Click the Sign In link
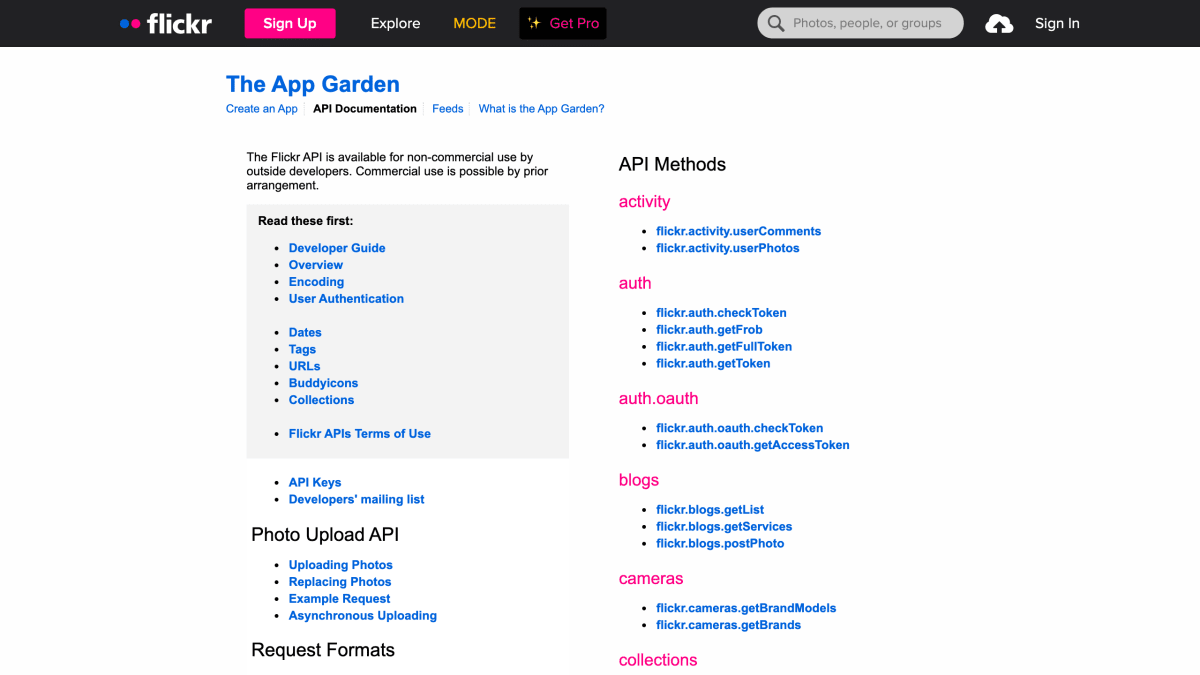The width and height of the screenshot is (1200, 675). pyautogui.click(x=1057, y=23)
